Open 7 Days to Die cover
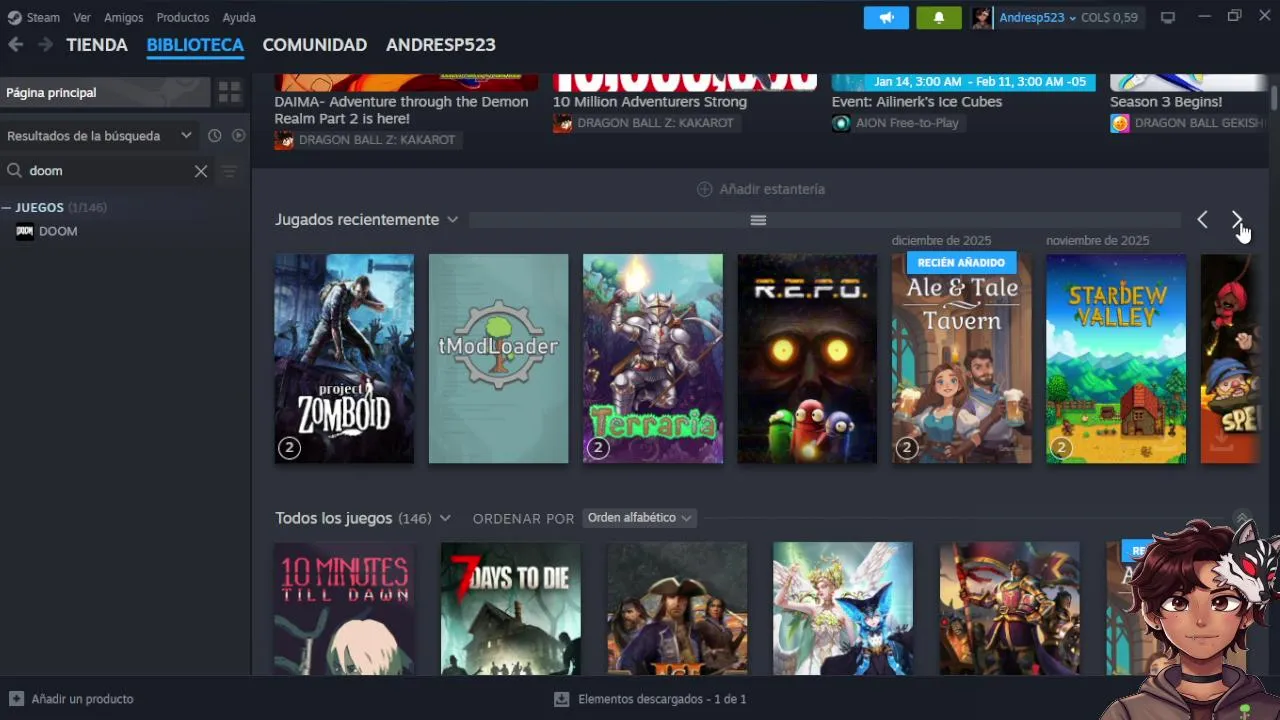 [x=511, y=608]
